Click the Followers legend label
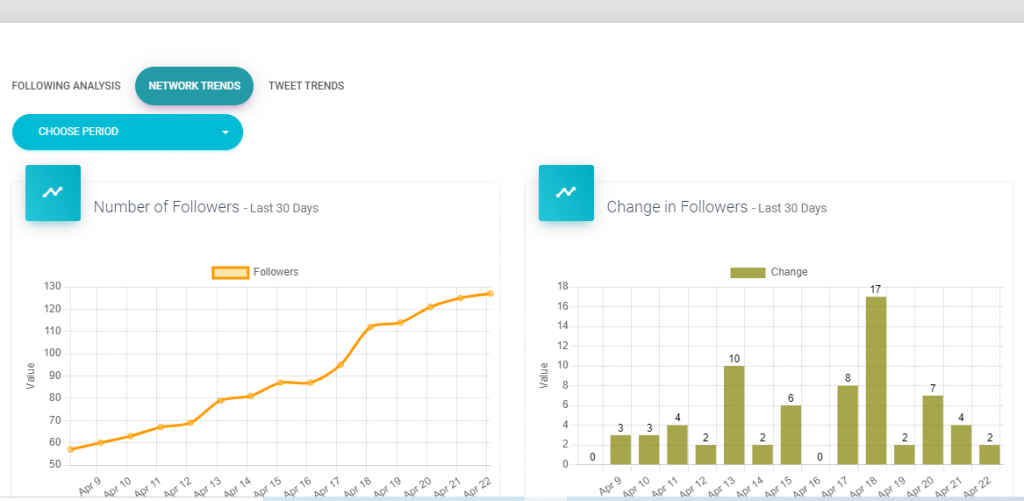Screen dimensions: 1024x501 [x=276, y=272]
